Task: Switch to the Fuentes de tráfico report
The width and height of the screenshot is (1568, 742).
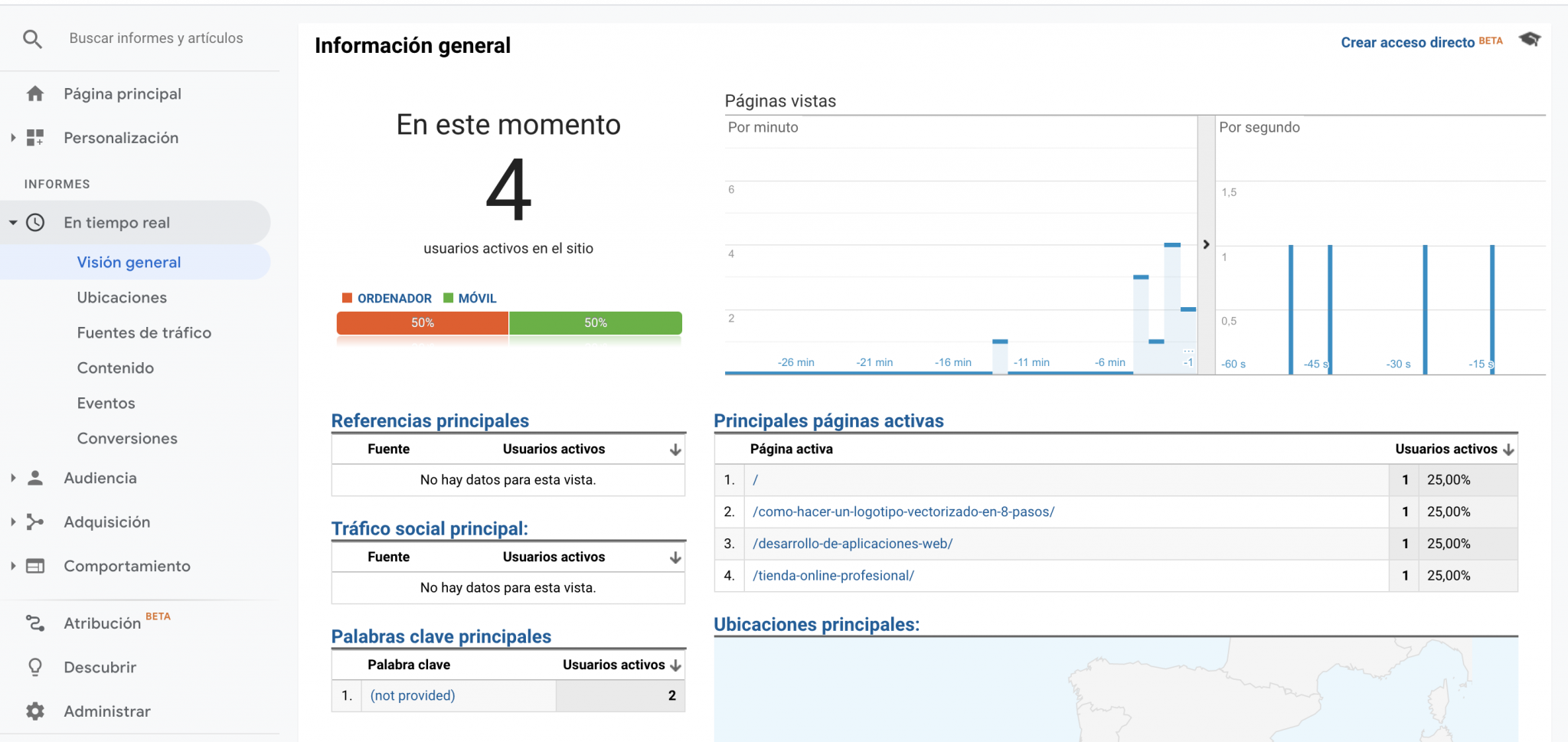Action: (144, 332)
